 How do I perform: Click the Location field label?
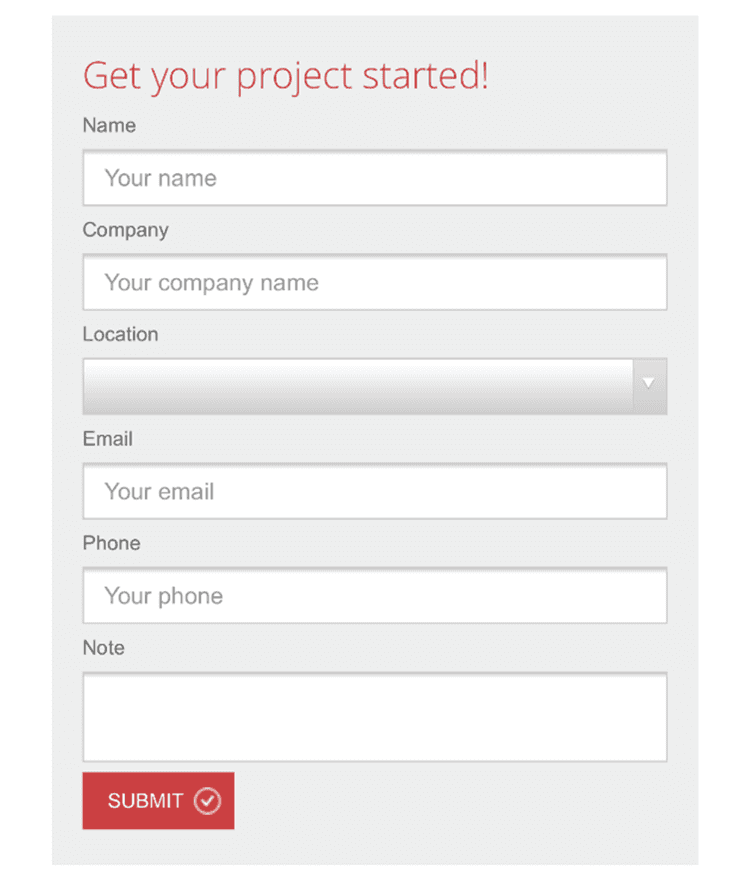120,334
